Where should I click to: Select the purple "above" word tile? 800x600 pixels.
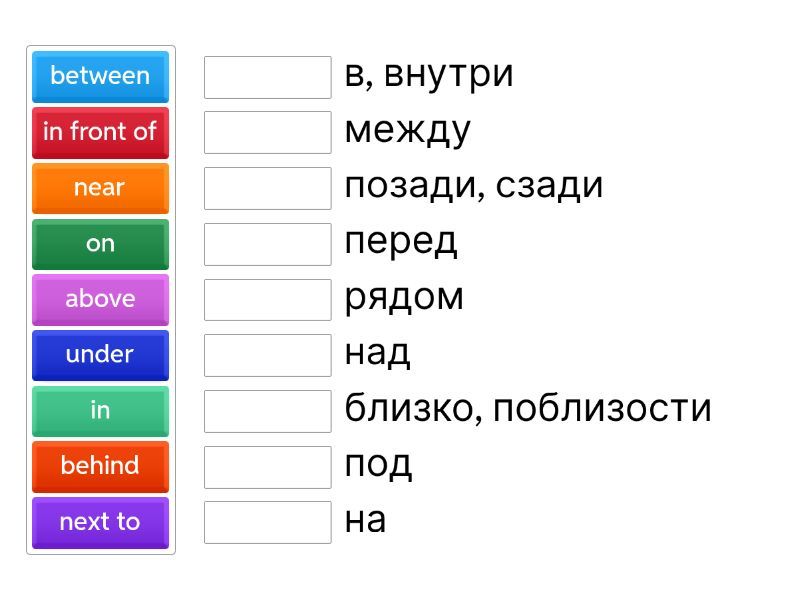[x=100, y=299]
